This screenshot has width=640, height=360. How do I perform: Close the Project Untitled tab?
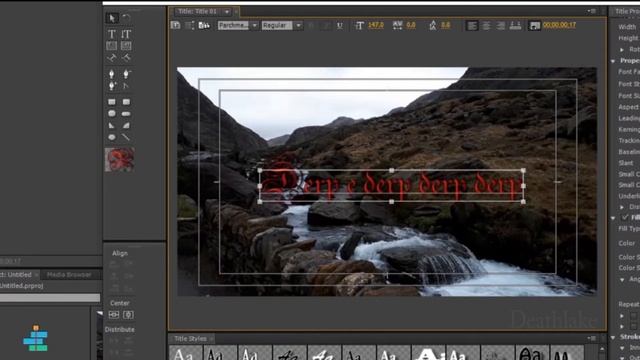click(x=36, y=275)
